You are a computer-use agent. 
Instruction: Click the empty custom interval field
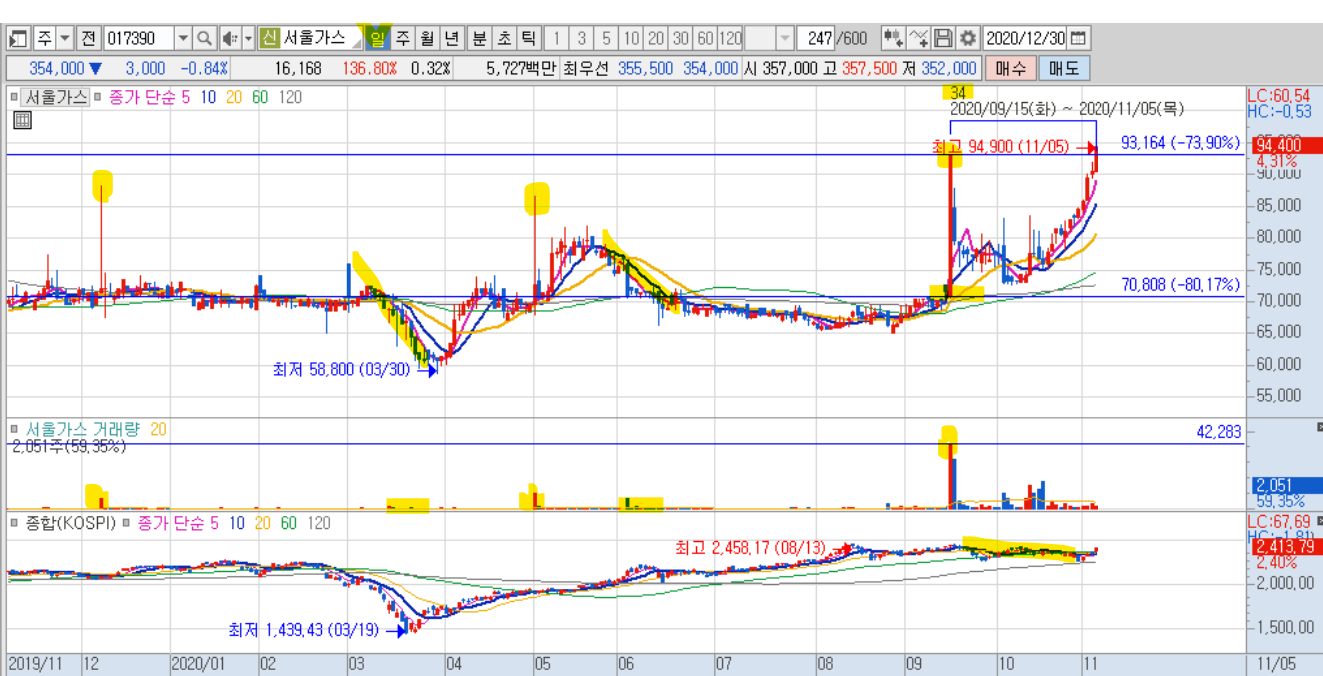coord(760,38)
